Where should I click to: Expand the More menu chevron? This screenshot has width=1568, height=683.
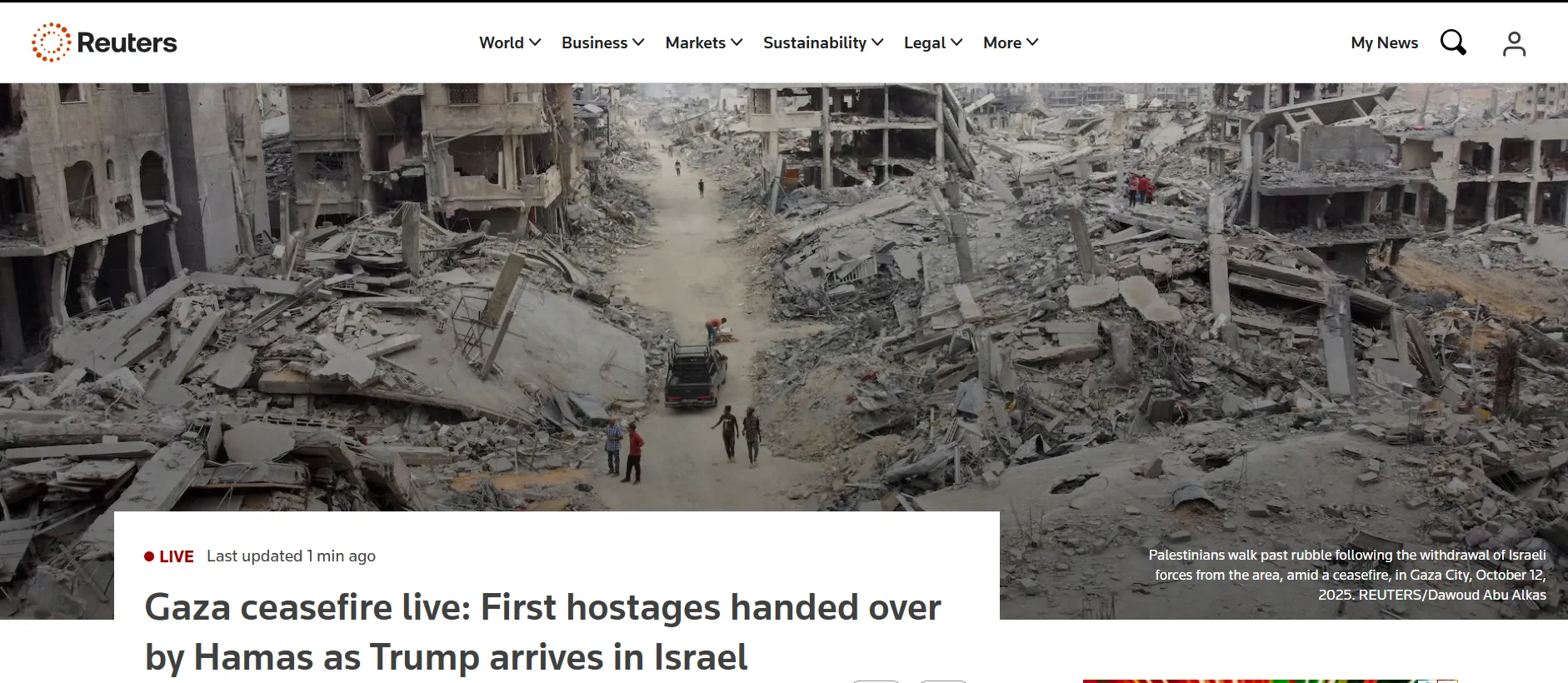pyautogui.click(x=1032, y=42)
